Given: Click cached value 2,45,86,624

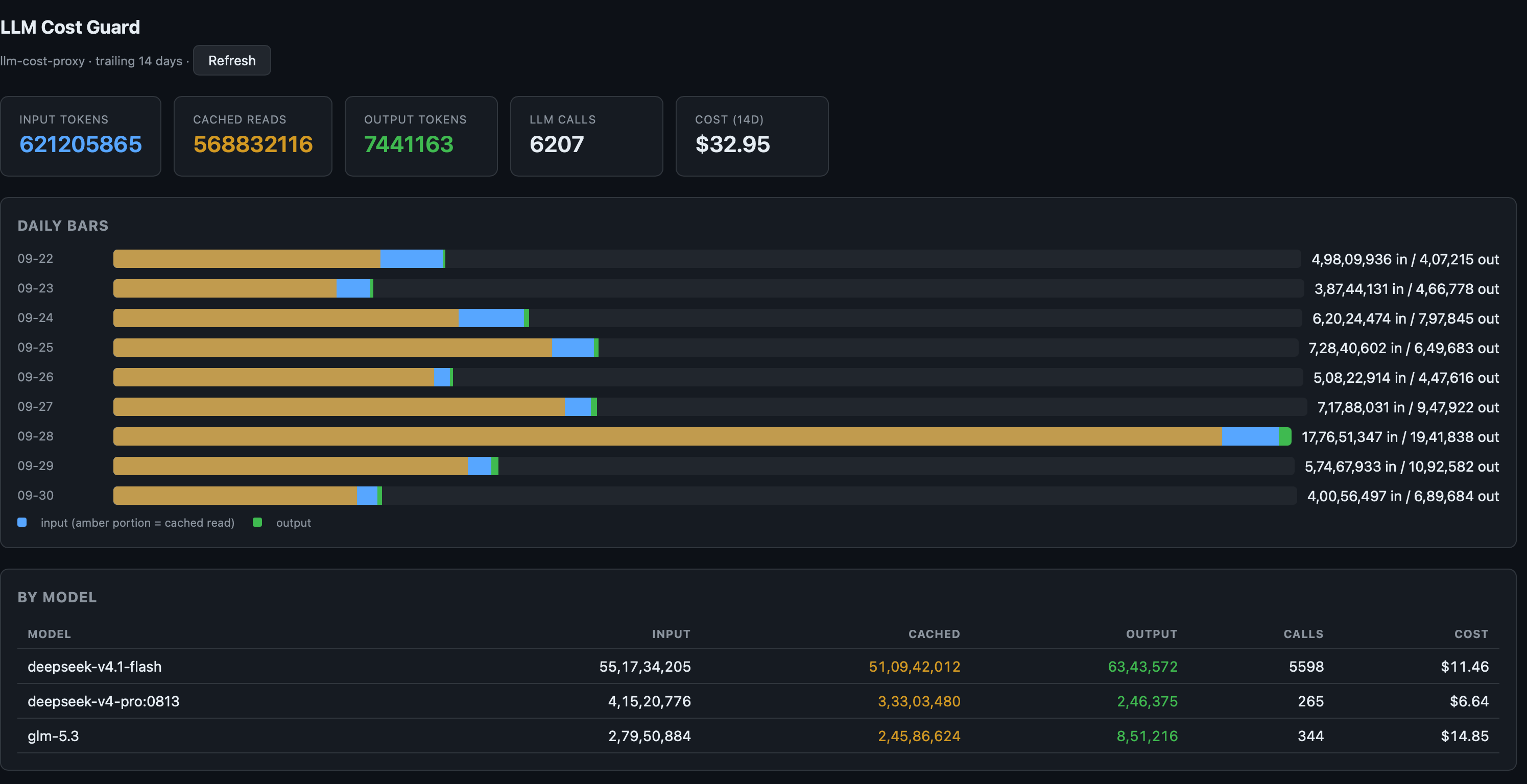Looking at the screenshot, I should [919, 736].
